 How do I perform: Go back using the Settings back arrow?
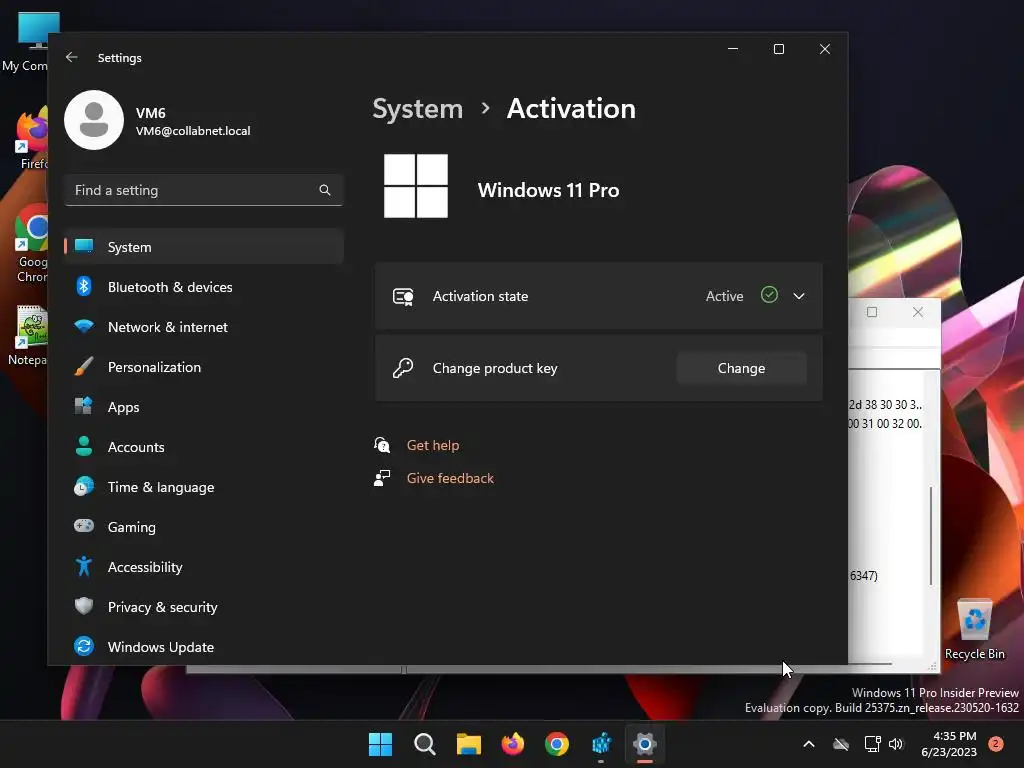pos(72,57)
